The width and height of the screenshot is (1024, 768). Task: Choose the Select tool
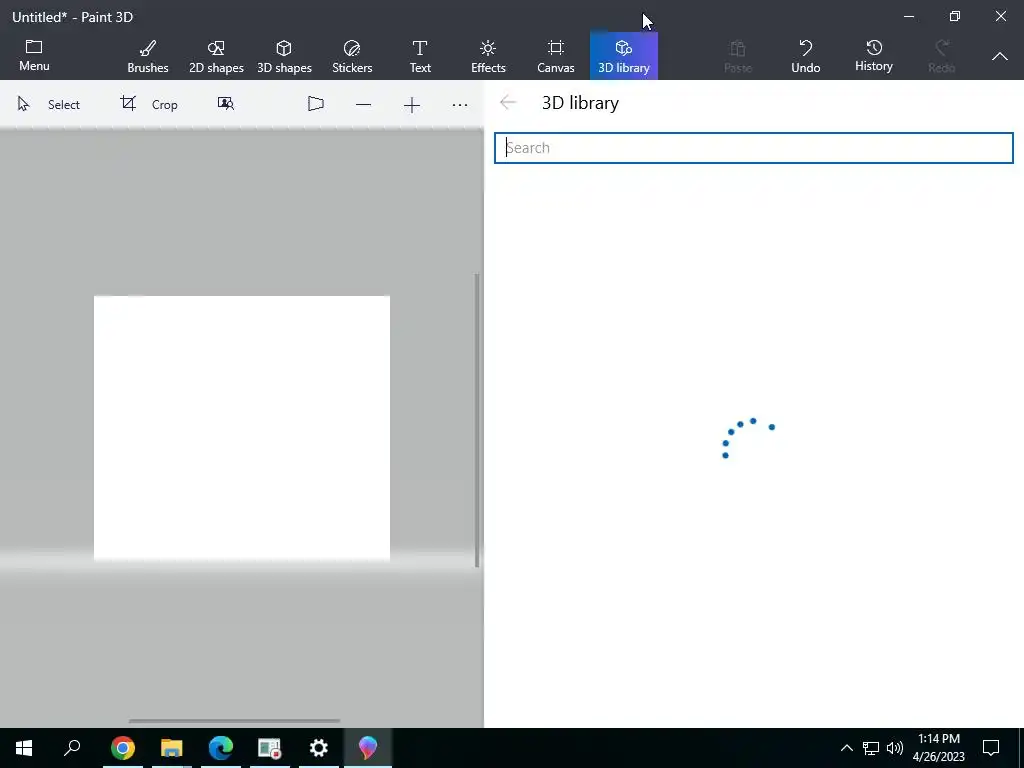tap(48, 104)
